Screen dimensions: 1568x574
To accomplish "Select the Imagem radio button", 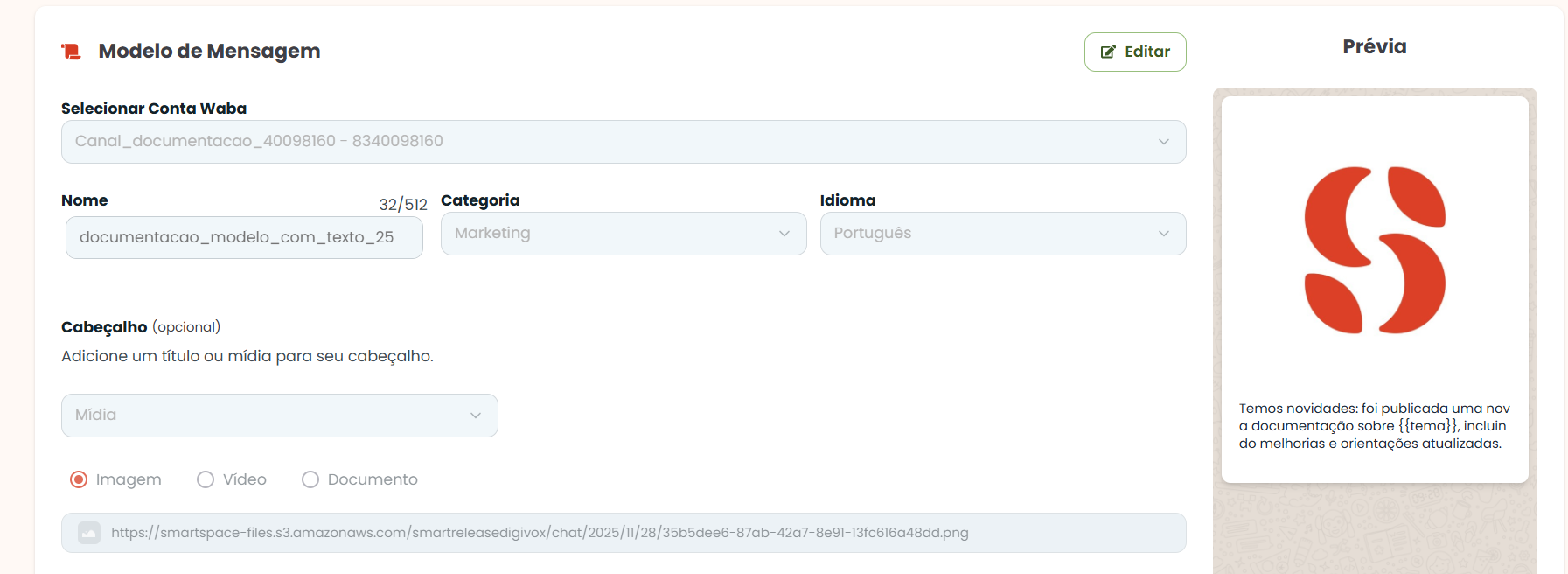I will pos(79,479).
